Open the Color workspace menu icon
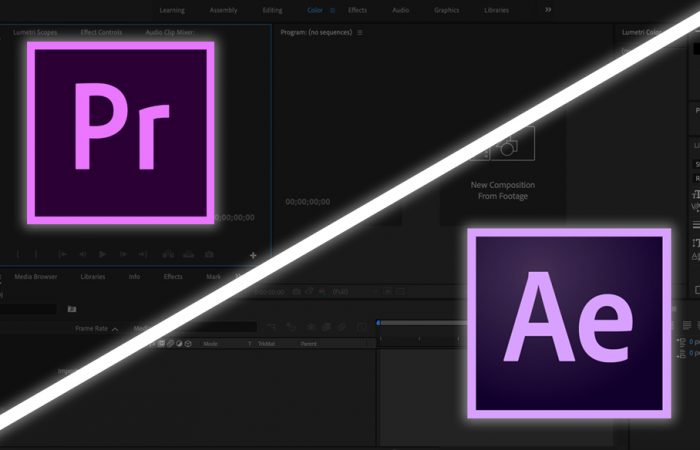Viewport: 700px width, 450px height. (333, 10)
